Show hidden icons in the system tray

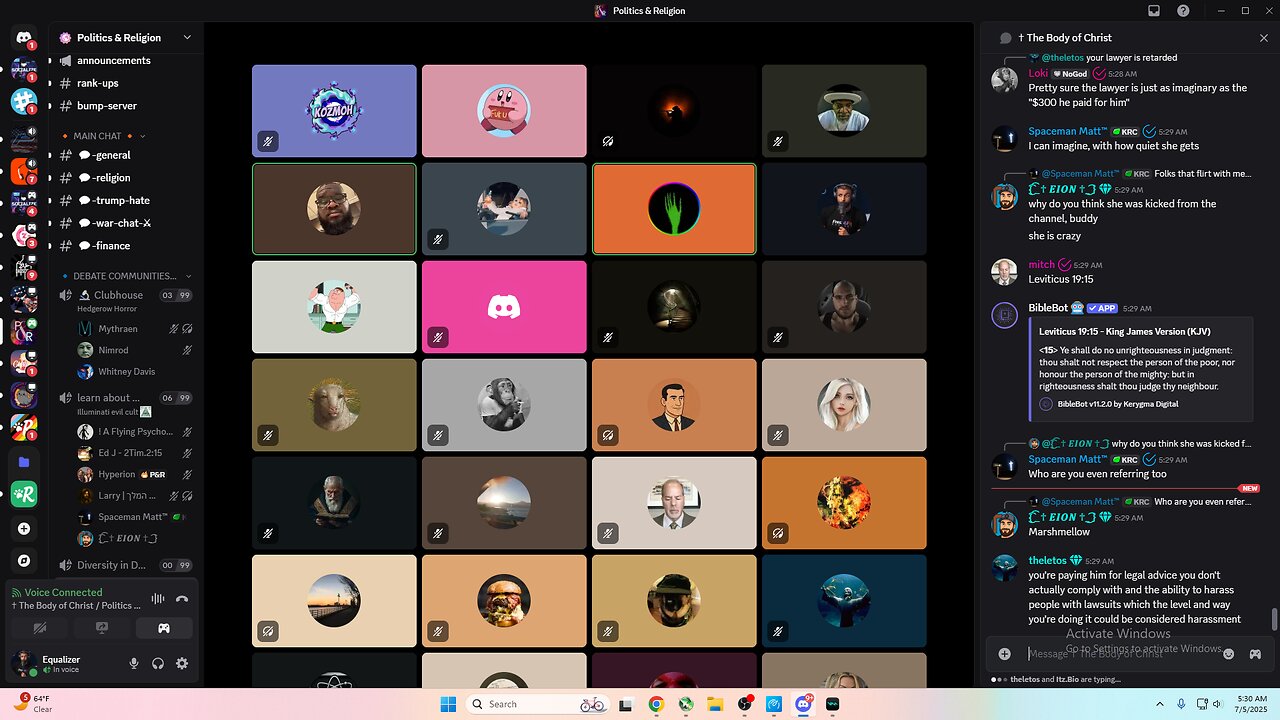pos(1160,704)
